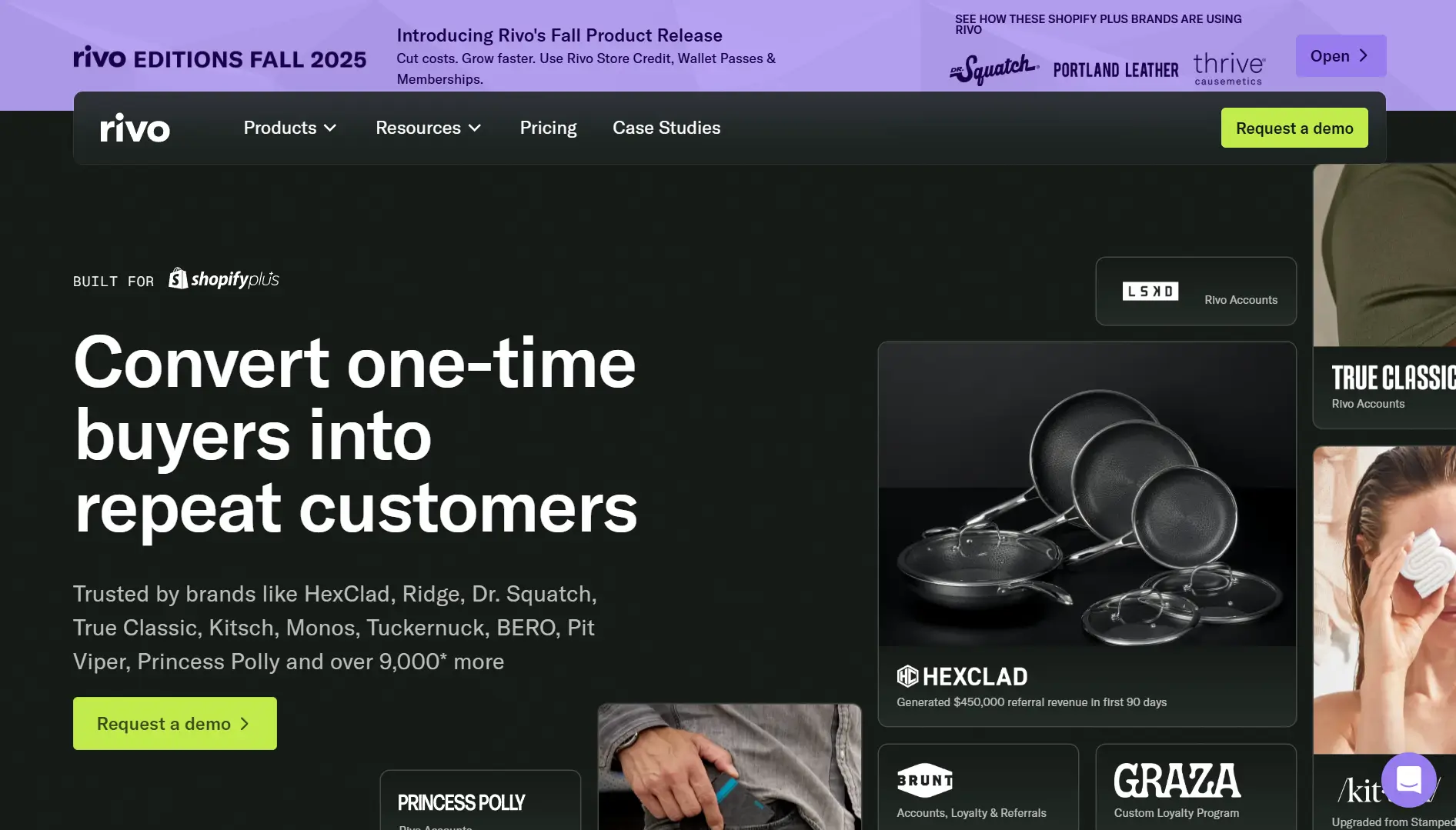1456x830 pixels.
Task: Click the Princess Polly card
Action: click(480, 800)
